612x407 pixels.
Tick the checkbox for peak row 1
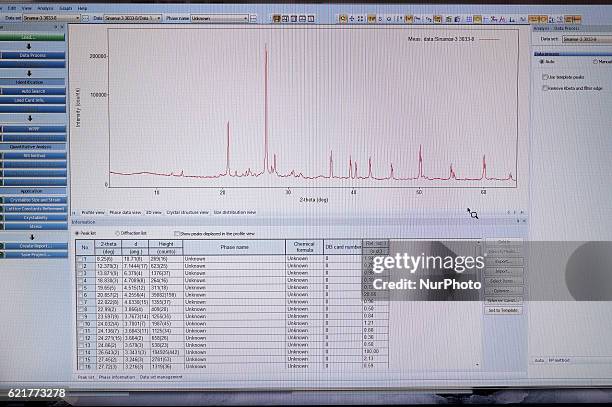pos(80,259)
